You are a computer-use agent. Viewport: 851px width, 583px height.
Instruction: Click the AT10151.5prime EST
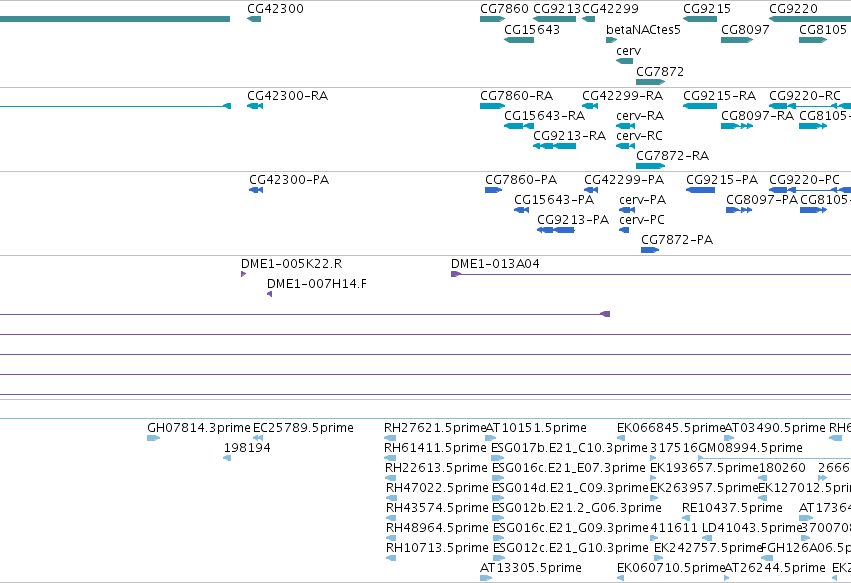tap(491, 438)
